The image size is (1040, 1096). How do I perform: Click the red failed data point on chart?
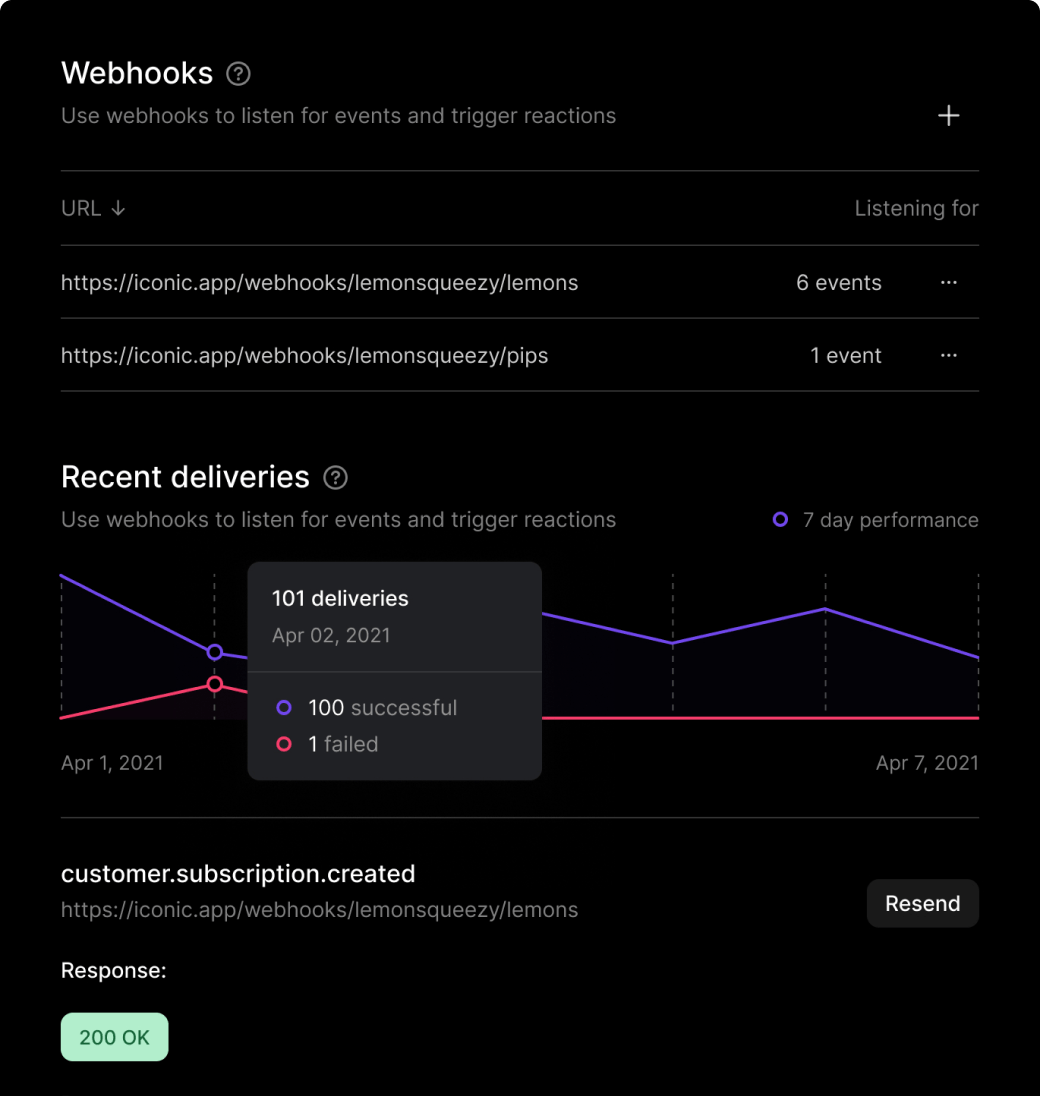(214, 684)
